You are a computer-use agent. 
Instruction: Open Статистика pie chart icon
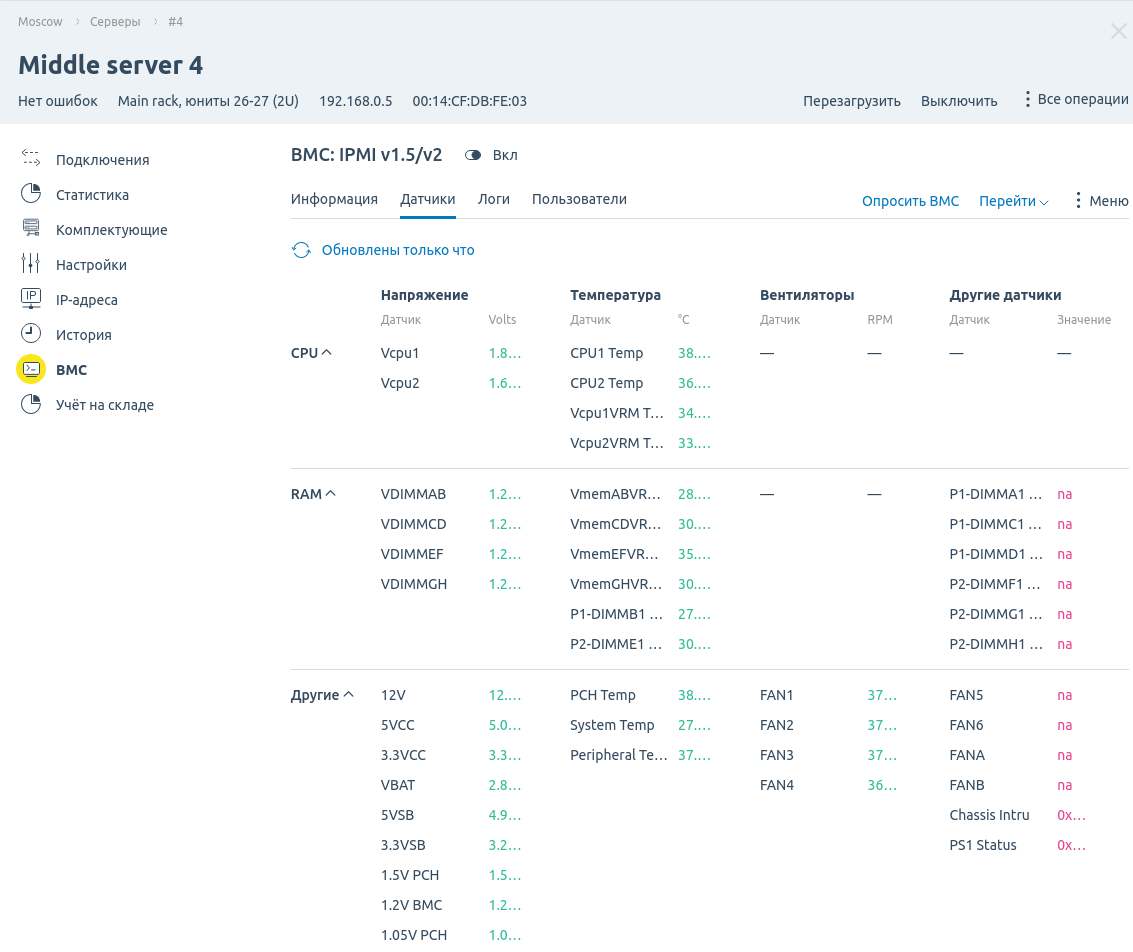31,194
